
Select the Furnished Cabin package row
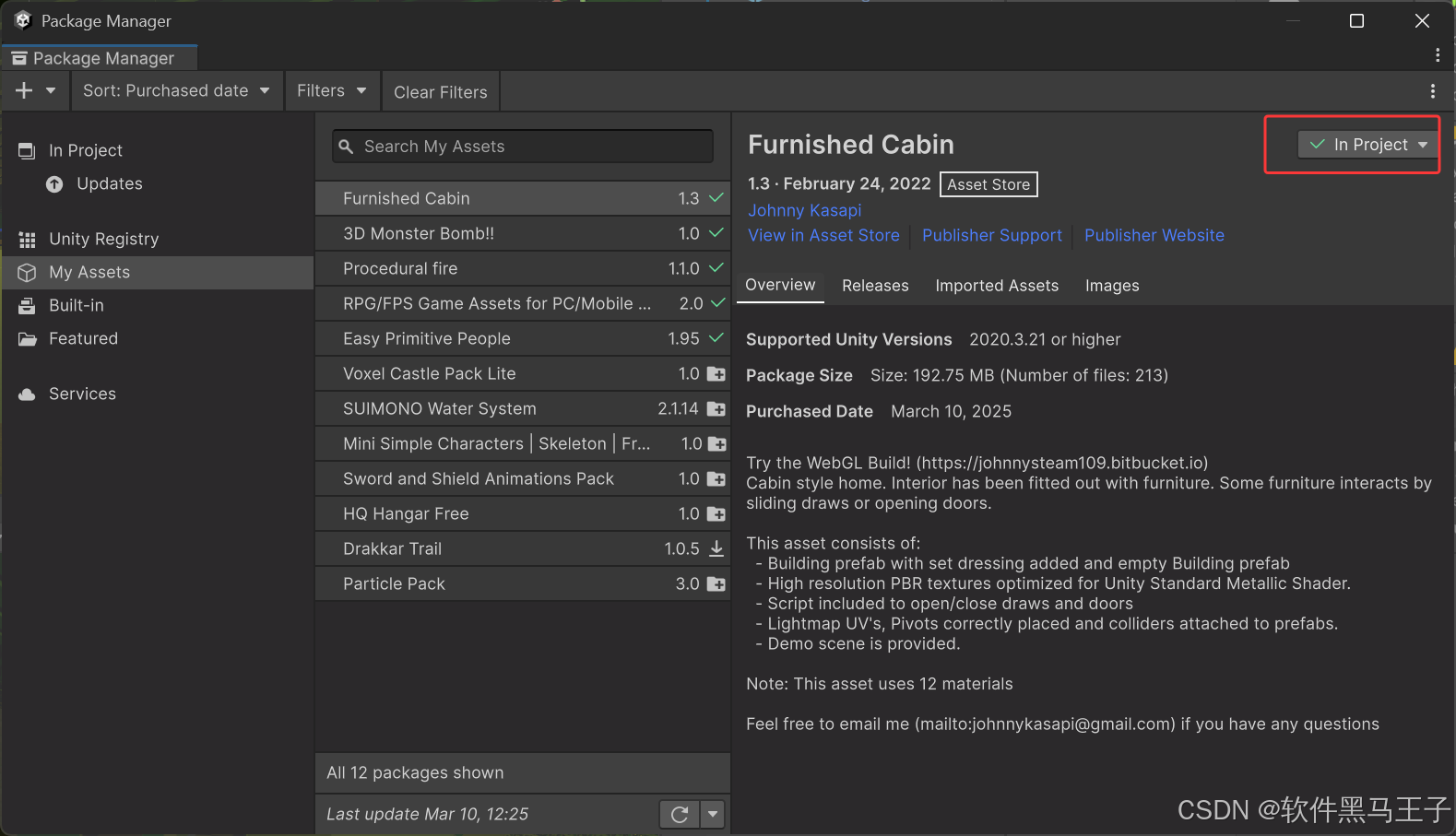click(523, 198)
